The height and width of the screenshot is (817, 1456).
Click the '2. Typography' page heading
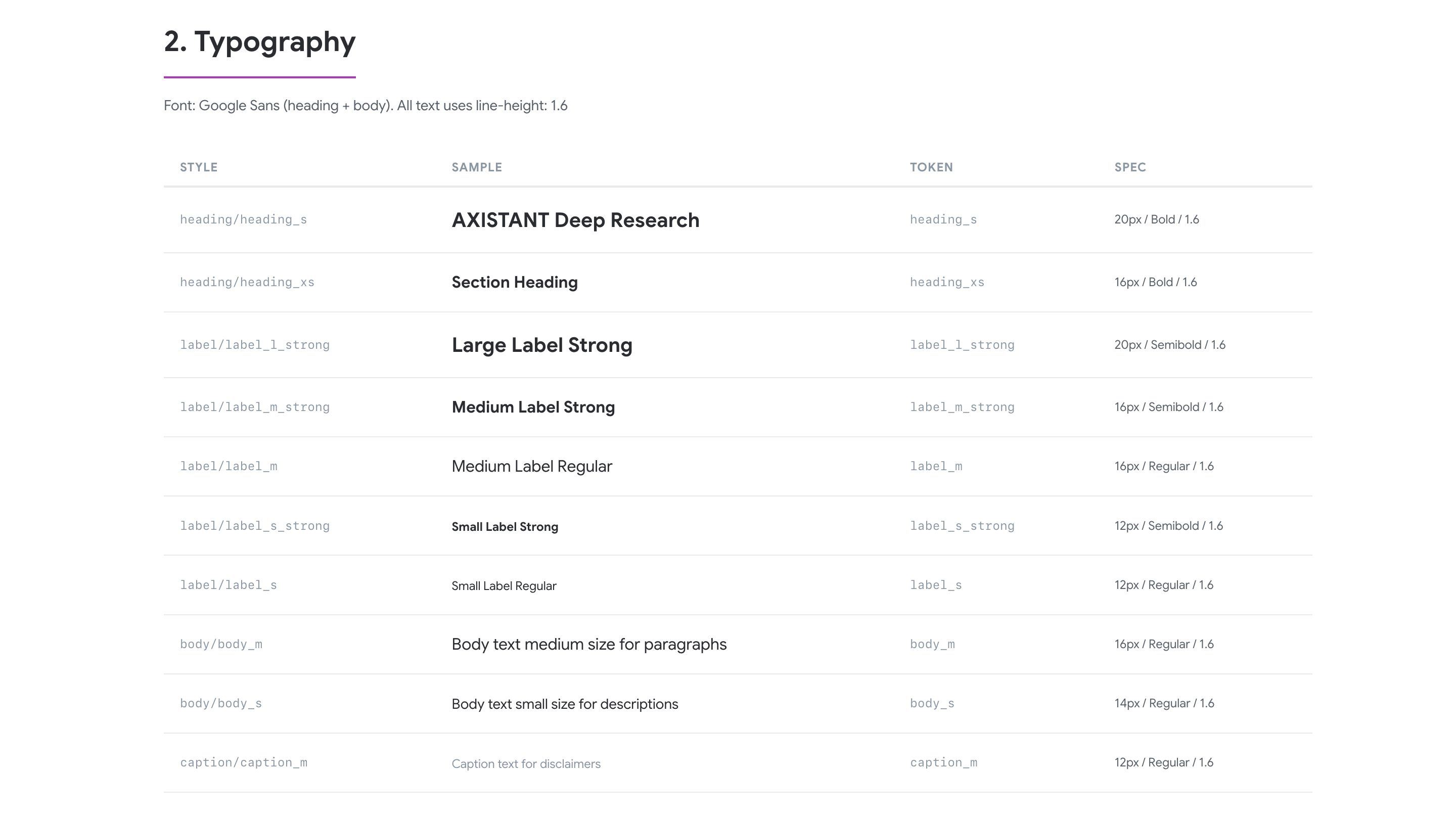(x=259, y=42)
